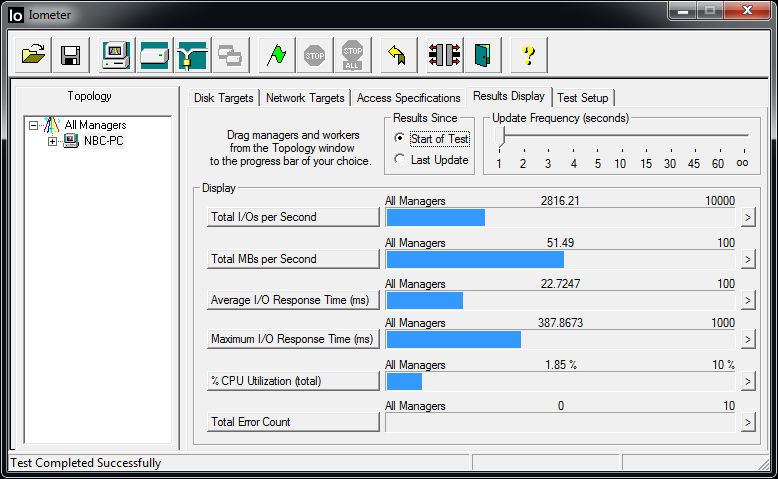Open chart arrow for CPU Utilization

pyautogui.click(x=748, y=381)
